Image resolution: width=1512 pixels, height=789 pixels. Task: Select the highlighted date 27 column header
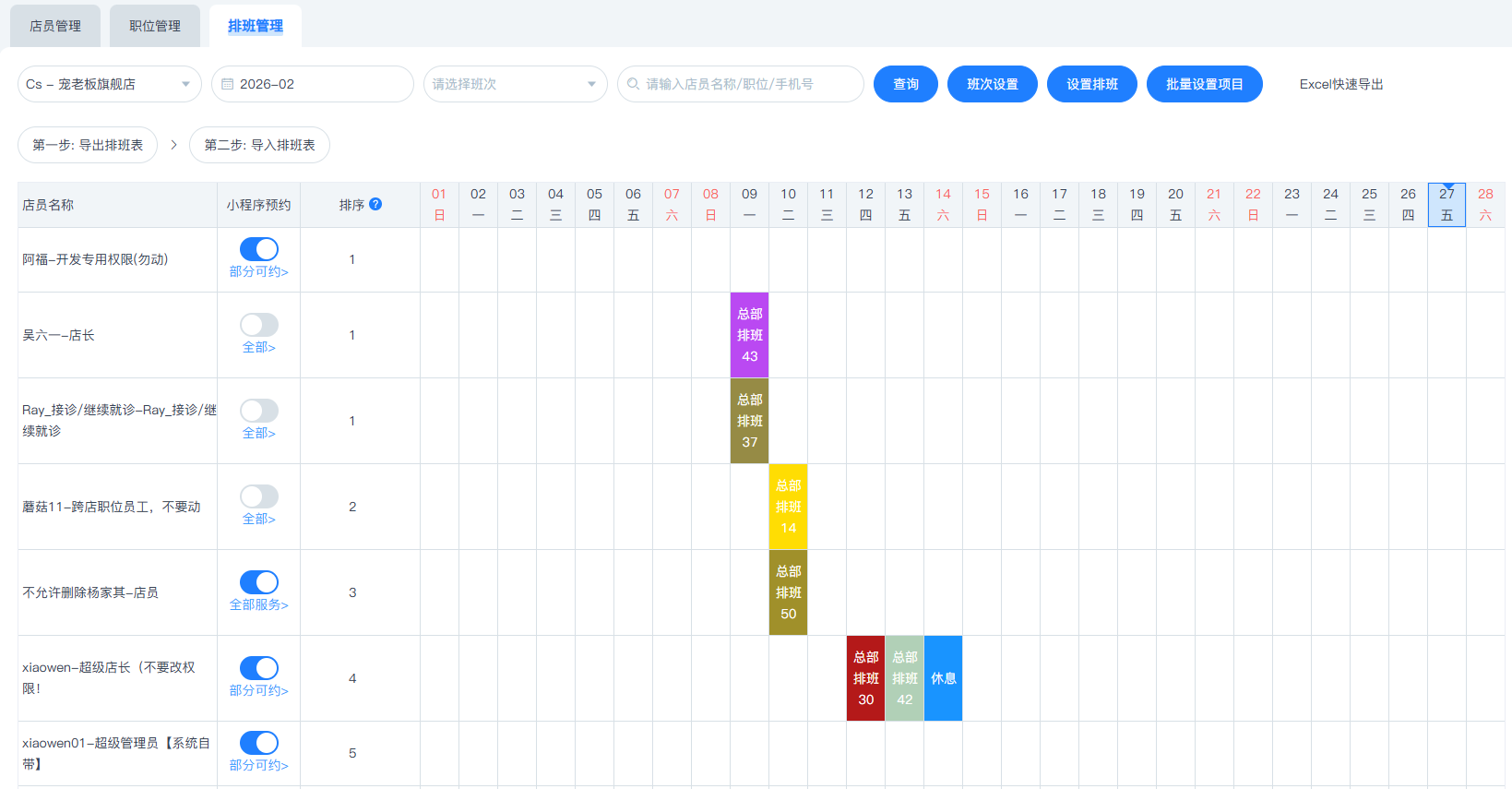[1446, 205]
